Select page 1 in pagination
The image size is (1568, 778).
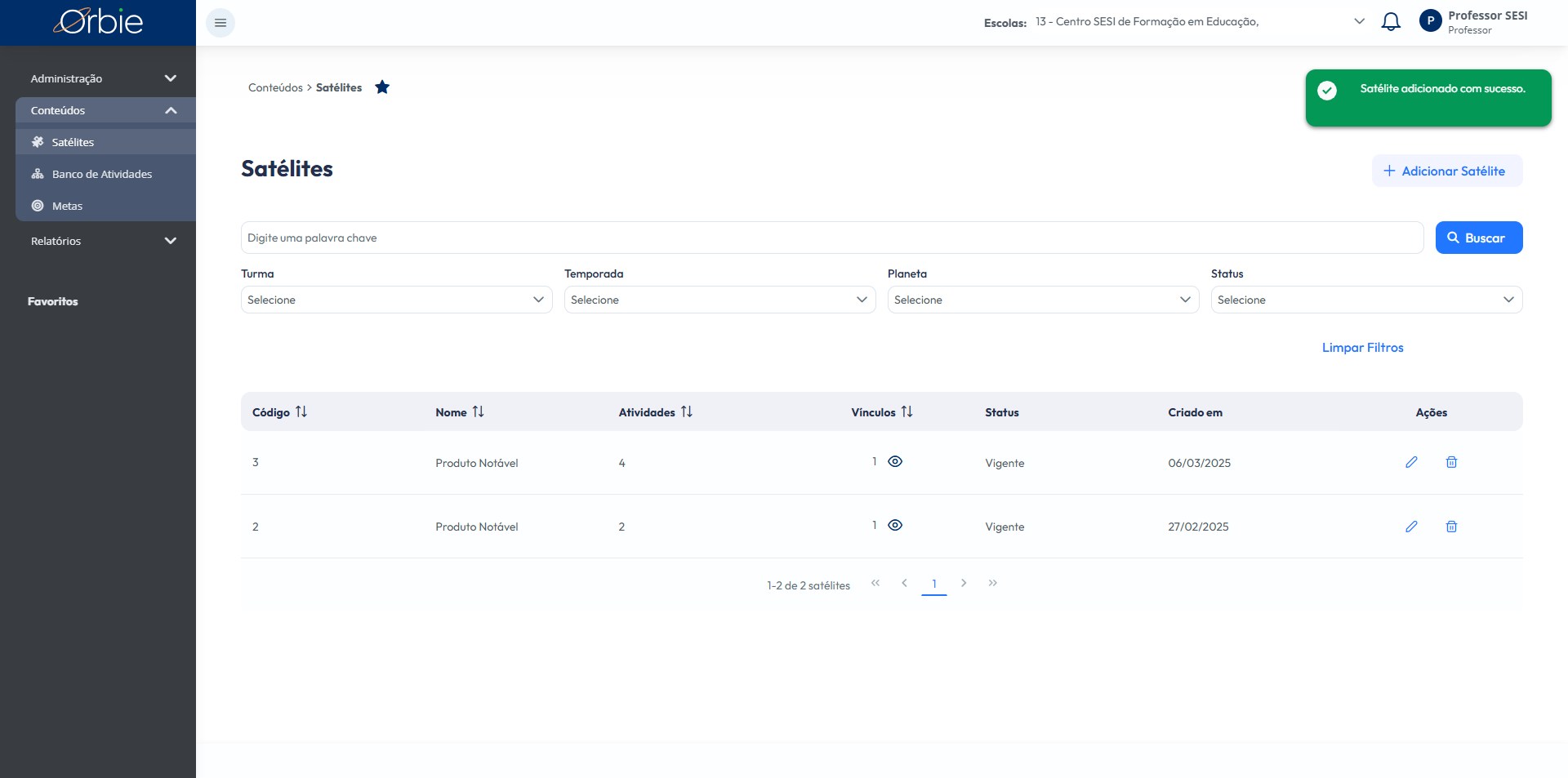pos(934,584)
